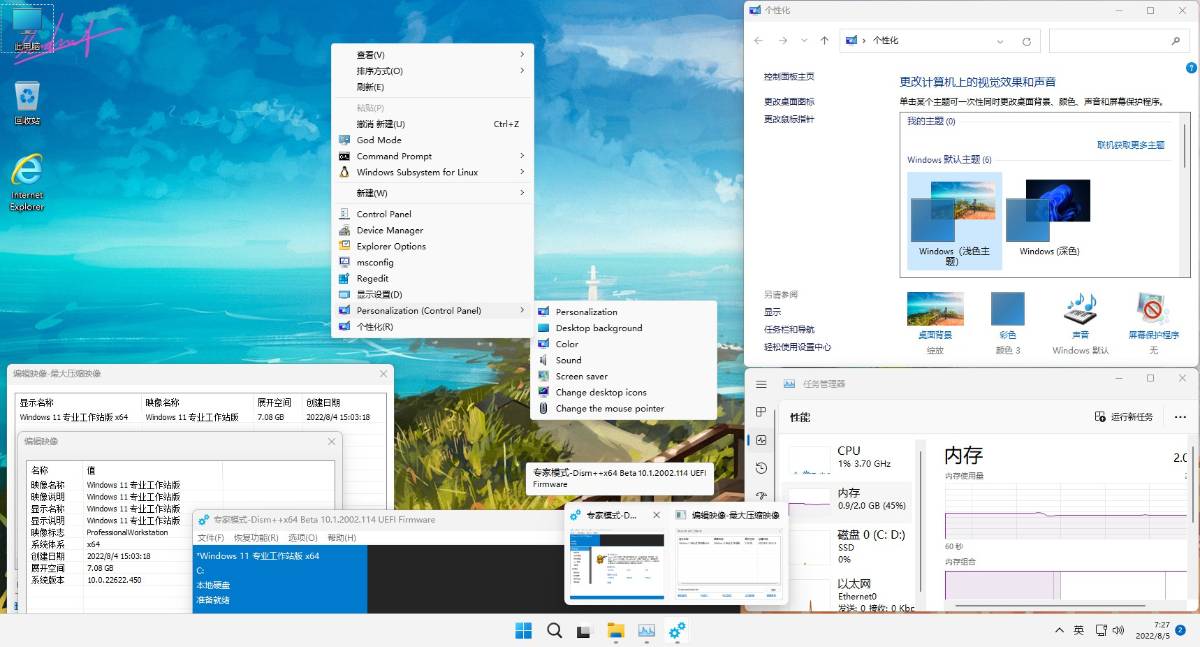This screenshot has width=1200, height=647.
Task: Click 运行新任务 in Task Manager
Action: tap(1124, 416)
